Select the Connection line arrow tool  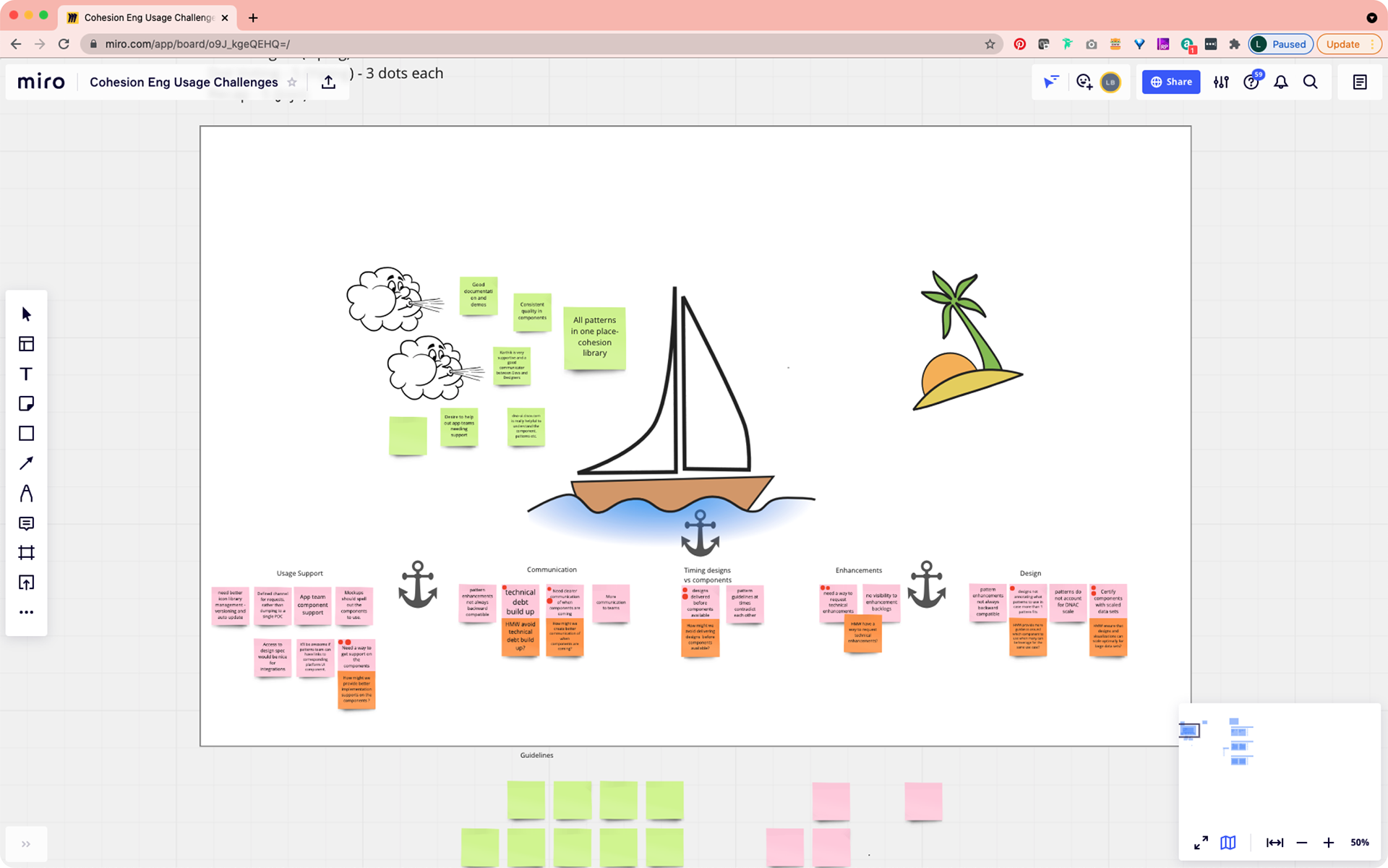27,463
